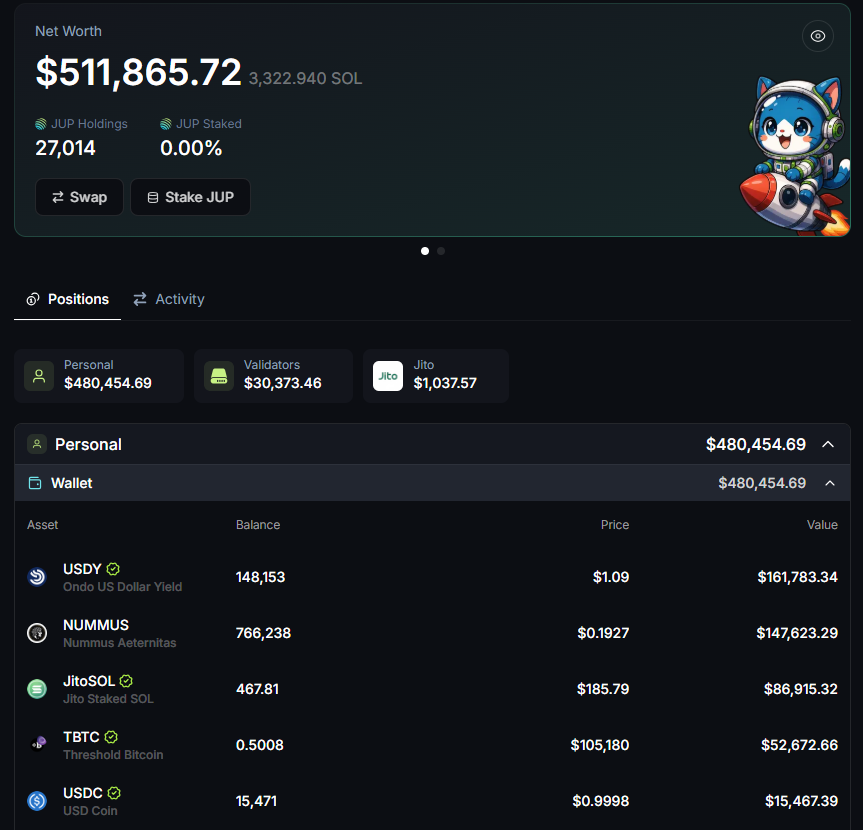Viewport: 863px width, 830px height.
Task: Click the USDY verified badge
Action: tap(113, 569)
